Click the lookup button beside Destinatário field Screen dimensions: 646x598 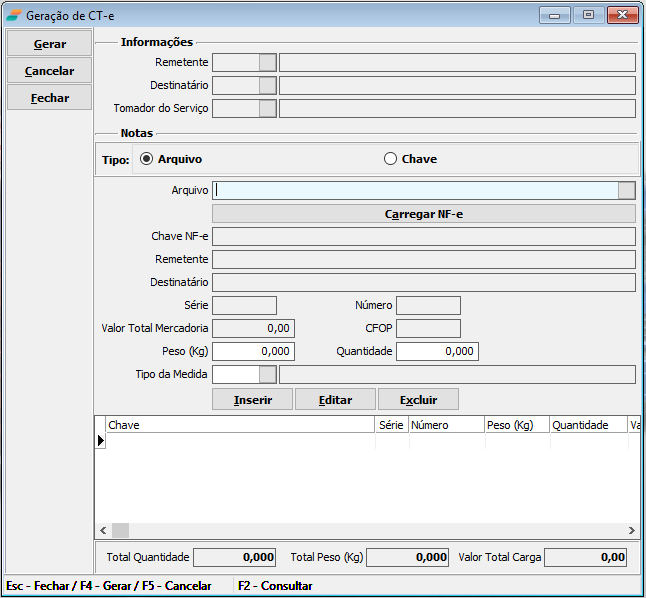tap(267, 85)
